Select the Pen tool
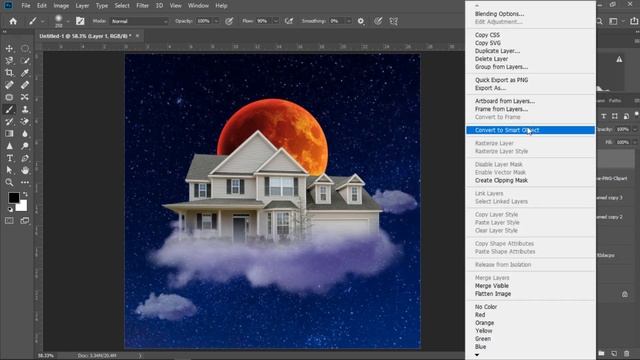The image size is (640, 360). (x=25, y=158)
